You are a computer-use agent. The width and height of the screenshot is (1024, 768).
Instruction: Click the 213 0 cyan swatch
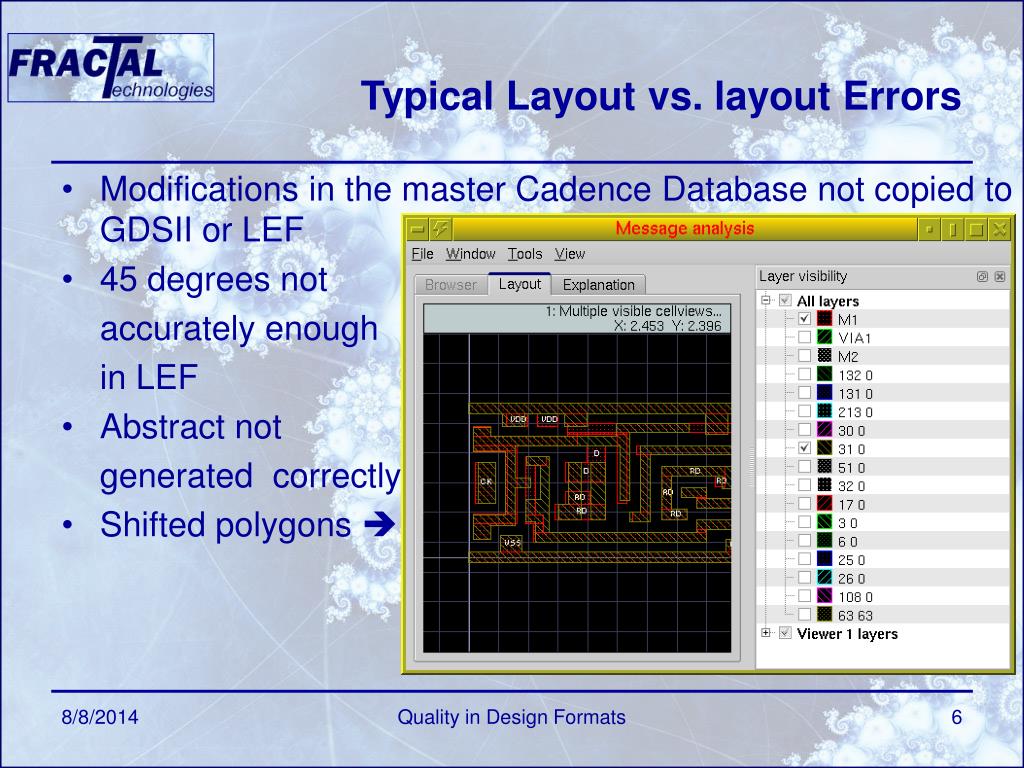coord(825,411)
